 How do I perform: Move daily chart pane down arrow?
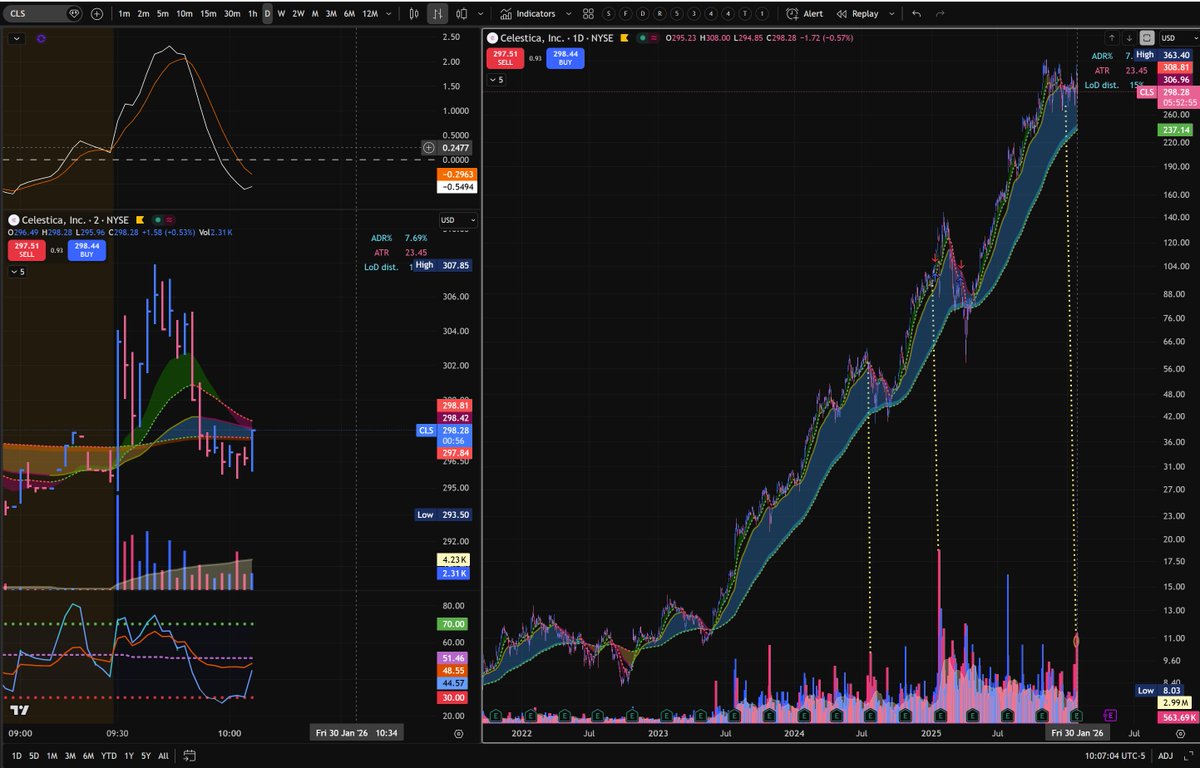pos(1128,37)
